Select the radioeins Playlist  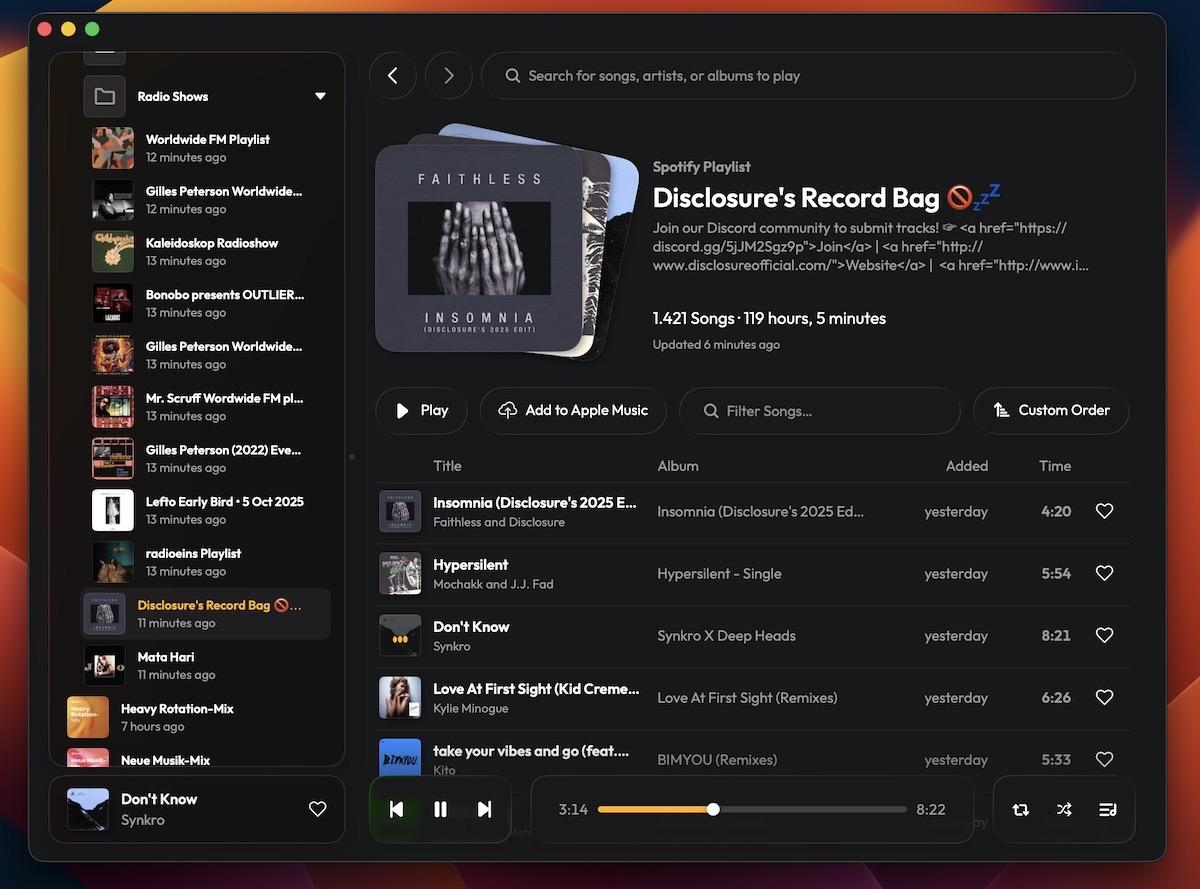(205, 562)
